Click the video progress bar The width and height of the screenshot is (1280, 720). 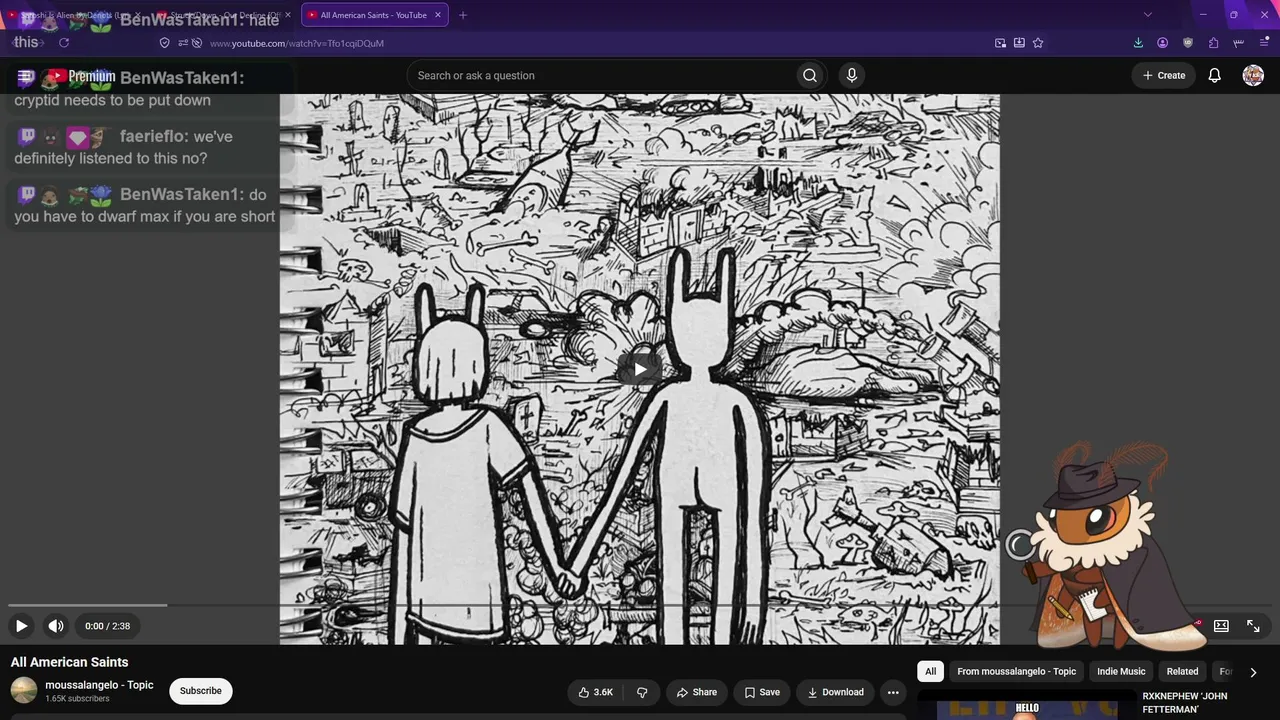click(x=640, y=605)
